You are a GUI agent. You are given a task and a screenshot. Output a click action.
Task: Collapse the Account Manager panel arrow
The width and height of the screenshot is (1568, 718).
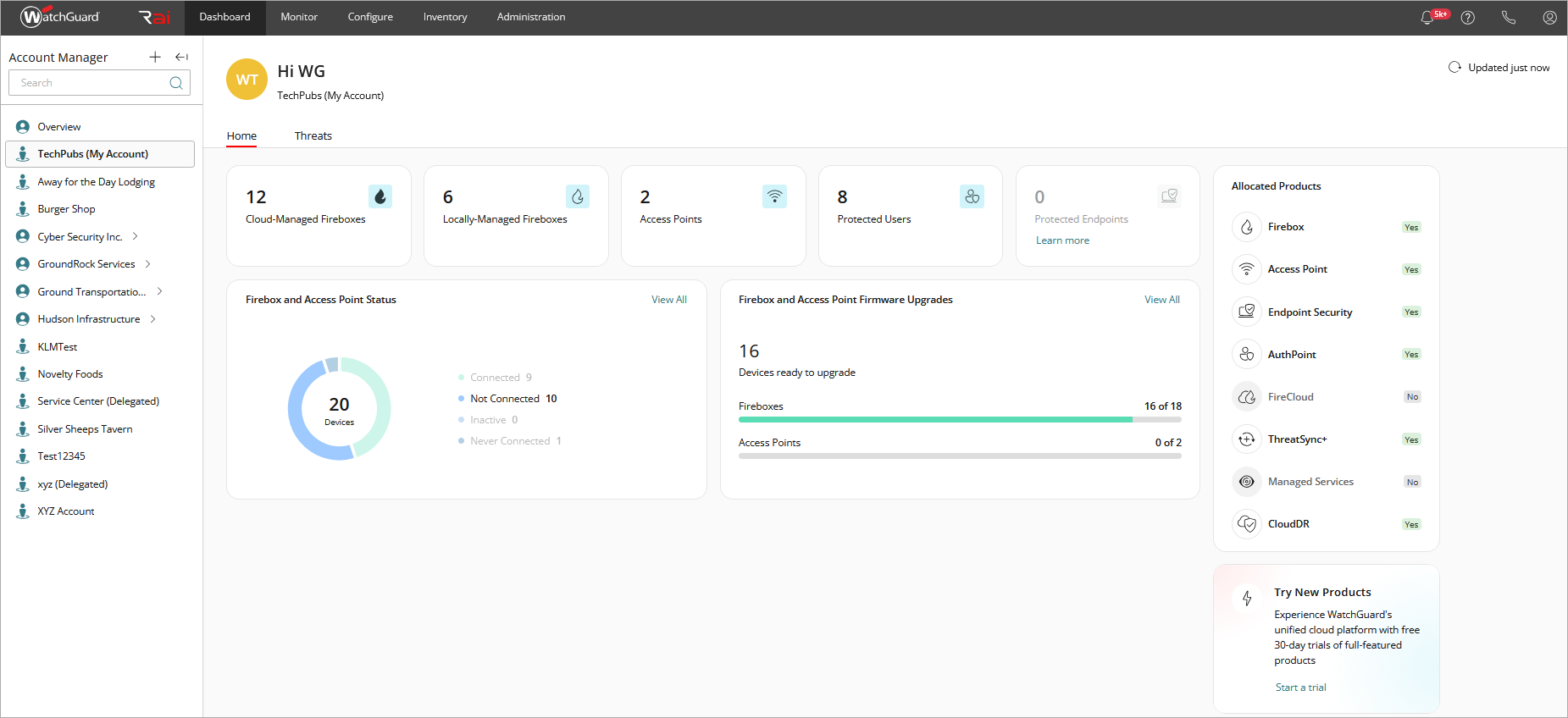tap(181, 57)
